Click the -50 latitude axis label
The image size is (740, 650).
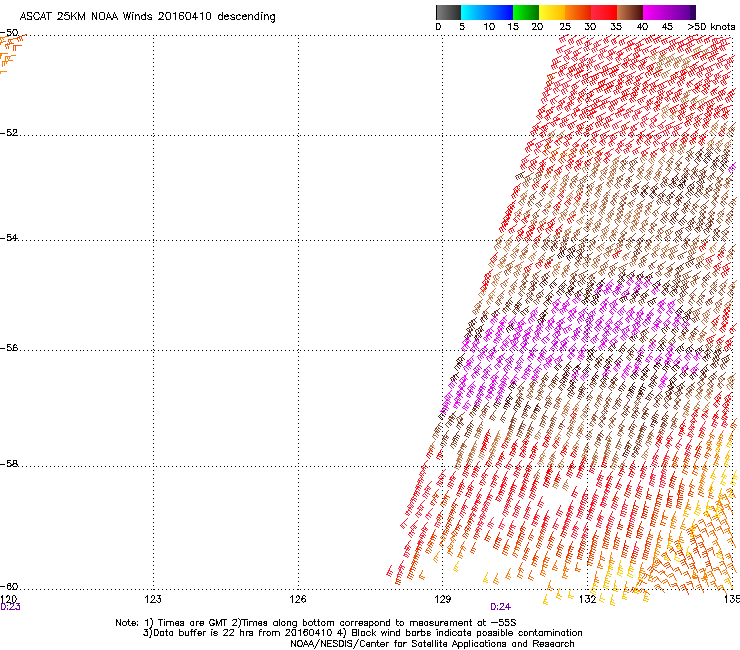pos(9,33)
